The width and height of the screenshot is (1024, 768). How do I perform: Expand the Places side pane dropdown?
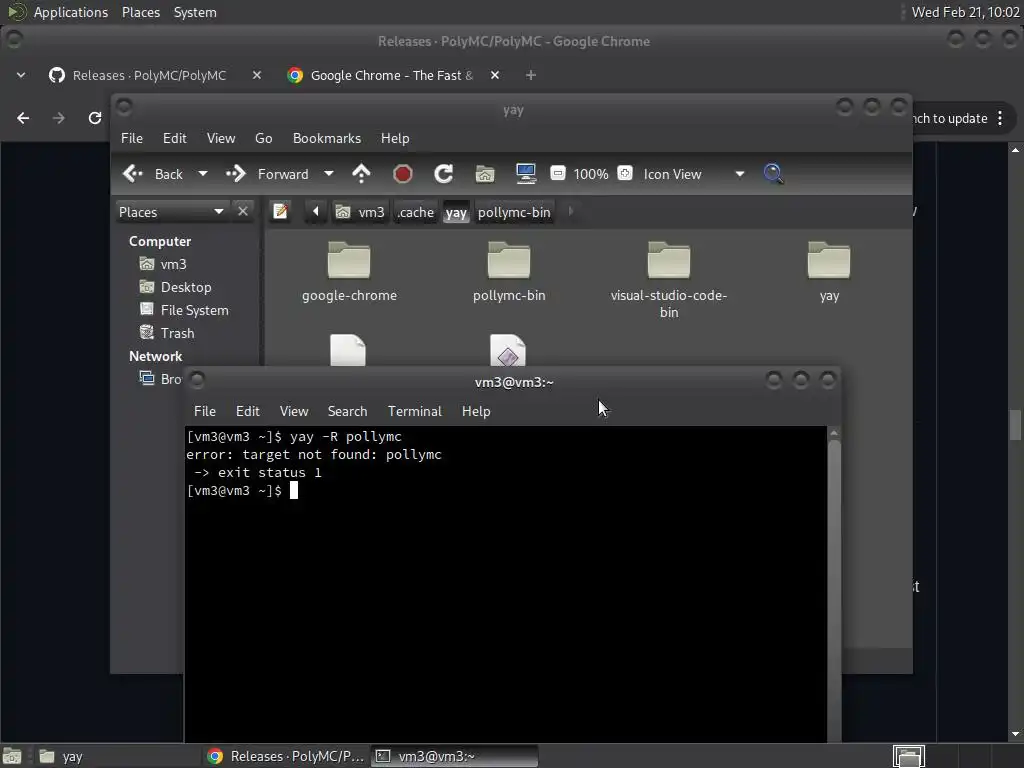click(172, 212)
